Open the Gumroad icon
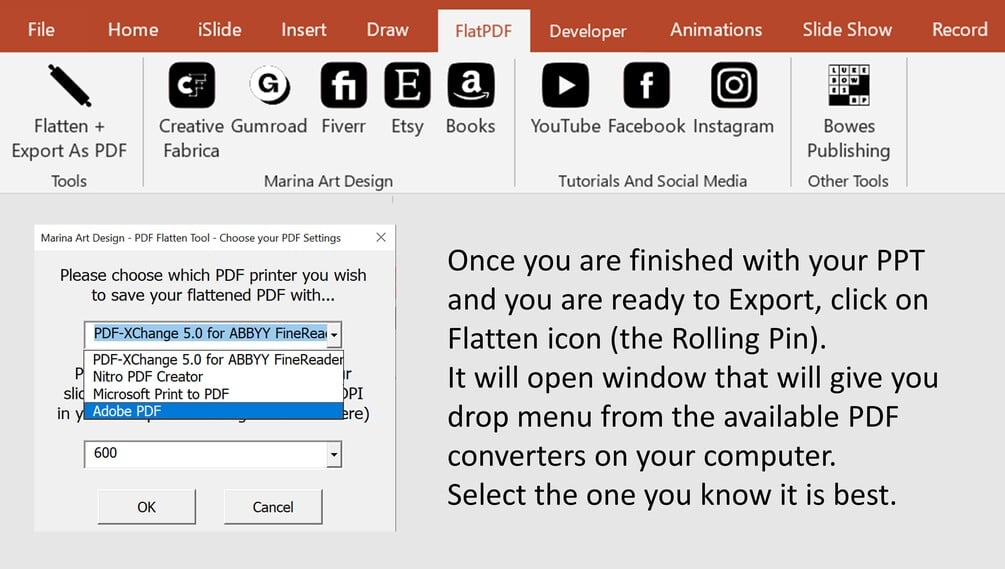 click(x=269, y=85)
